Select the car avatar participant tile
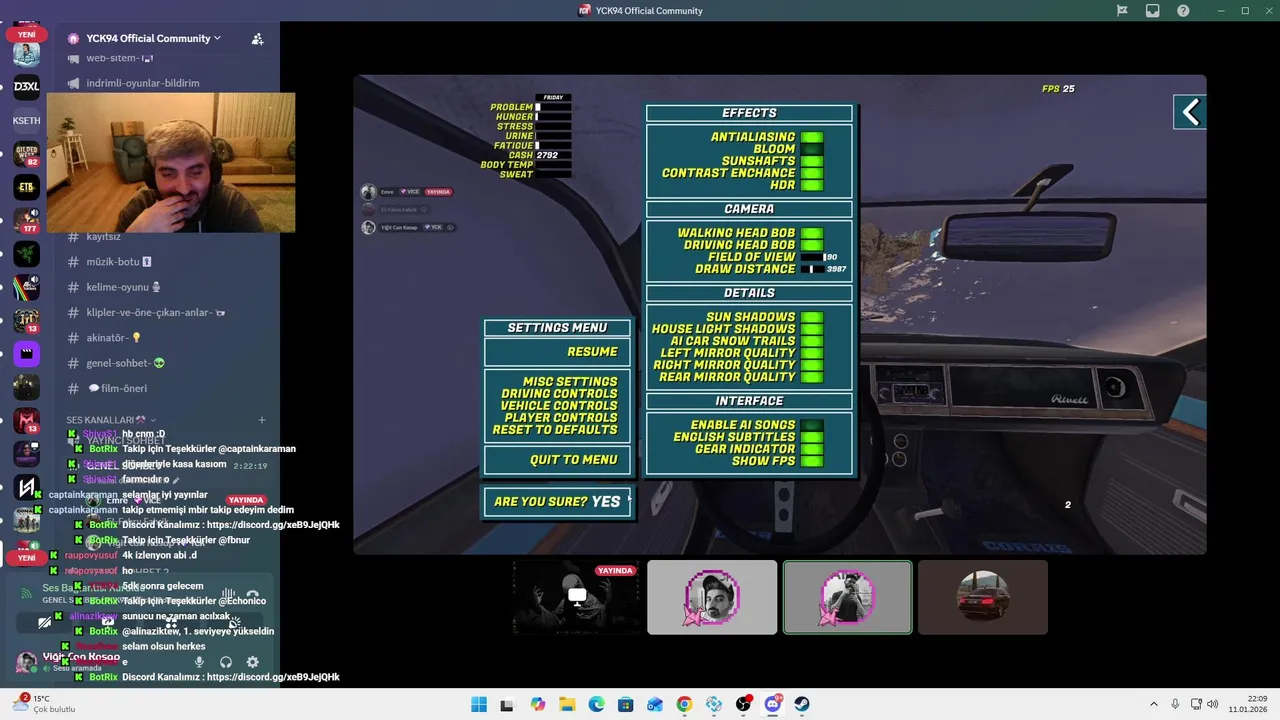This screenshot has width=1280, height=720. (x=983, y=597)
